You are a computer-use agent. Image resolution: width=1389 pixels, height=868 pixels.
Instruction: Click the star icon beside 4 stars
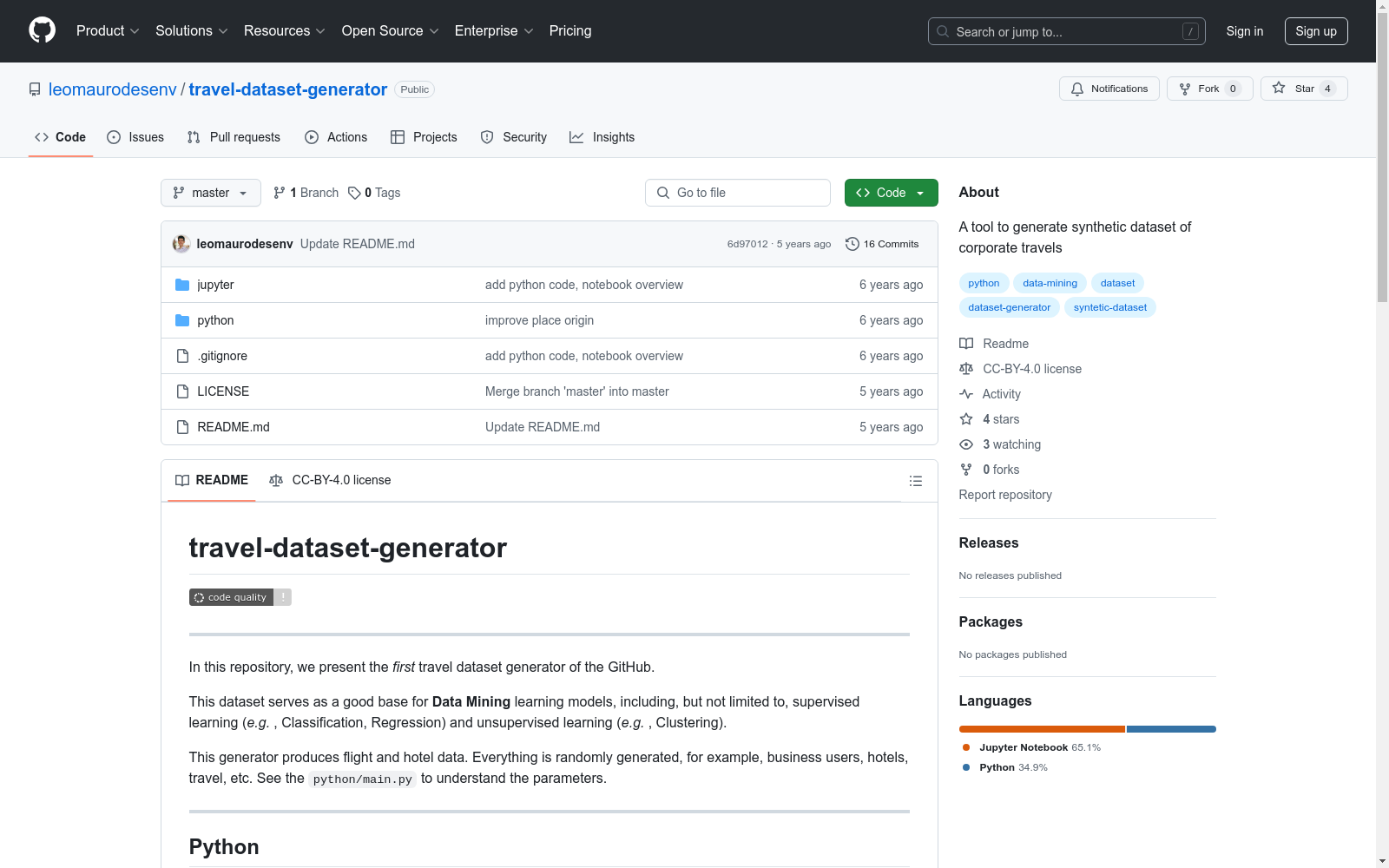pos(966,419)
